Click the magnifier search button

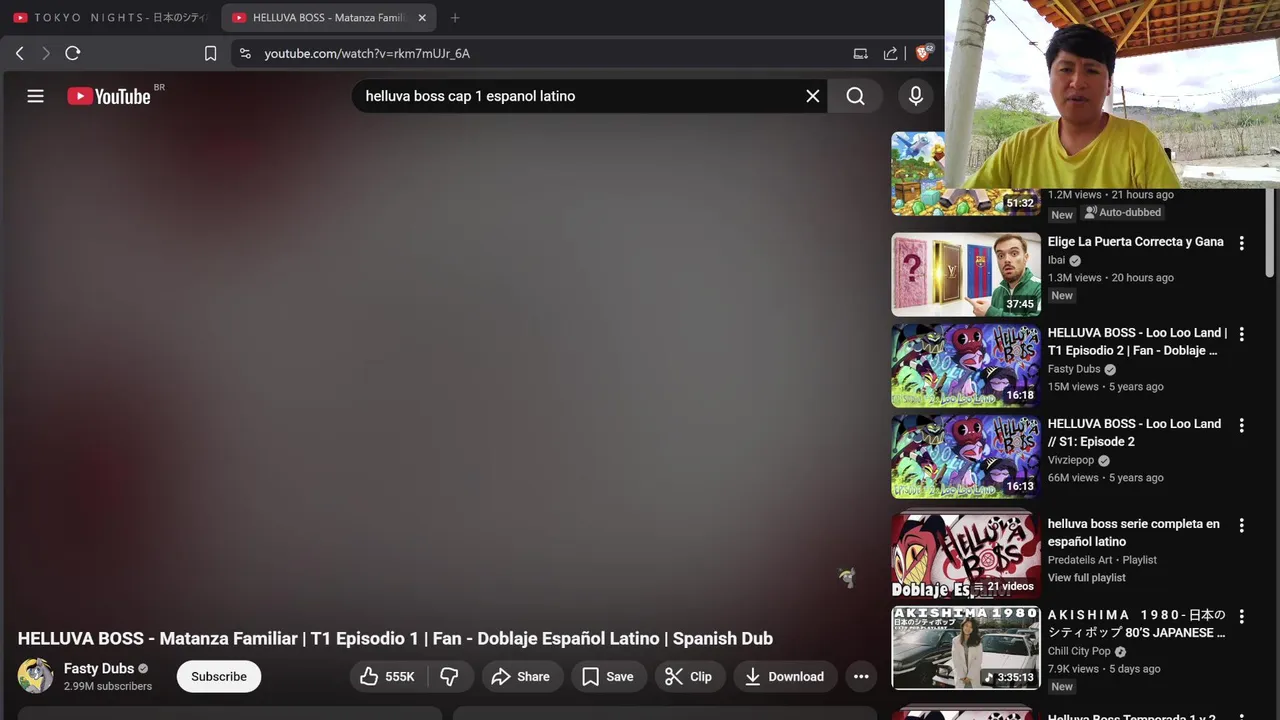855,96
